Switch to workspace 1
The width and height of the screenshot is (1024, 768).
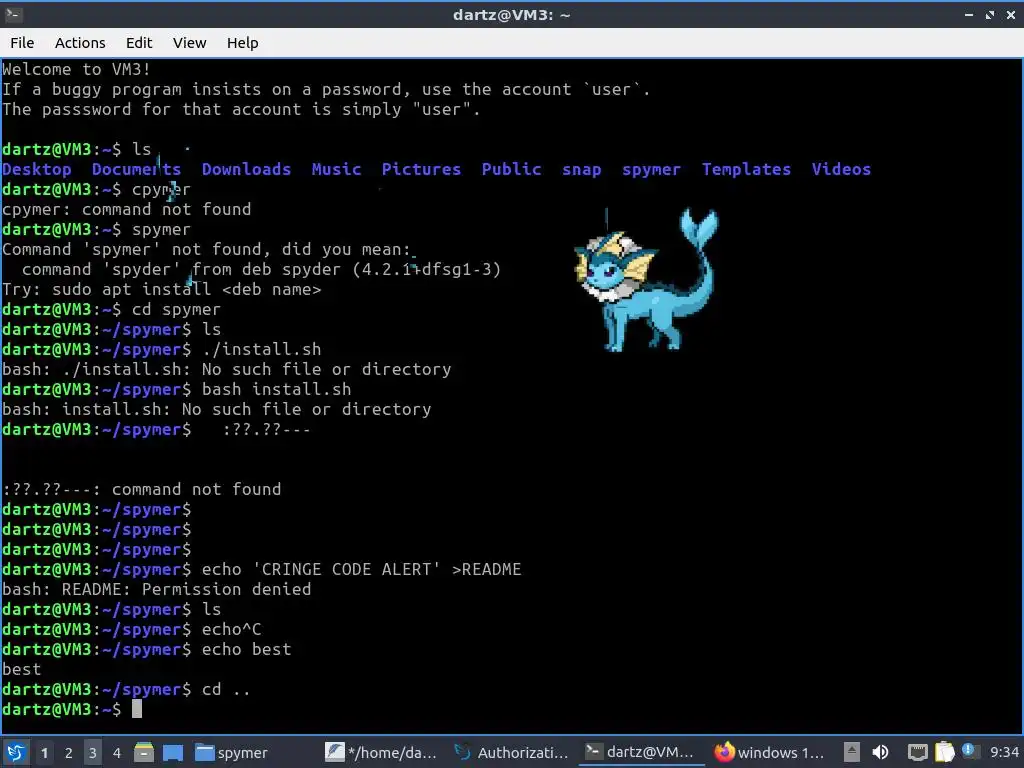[44, 753]
